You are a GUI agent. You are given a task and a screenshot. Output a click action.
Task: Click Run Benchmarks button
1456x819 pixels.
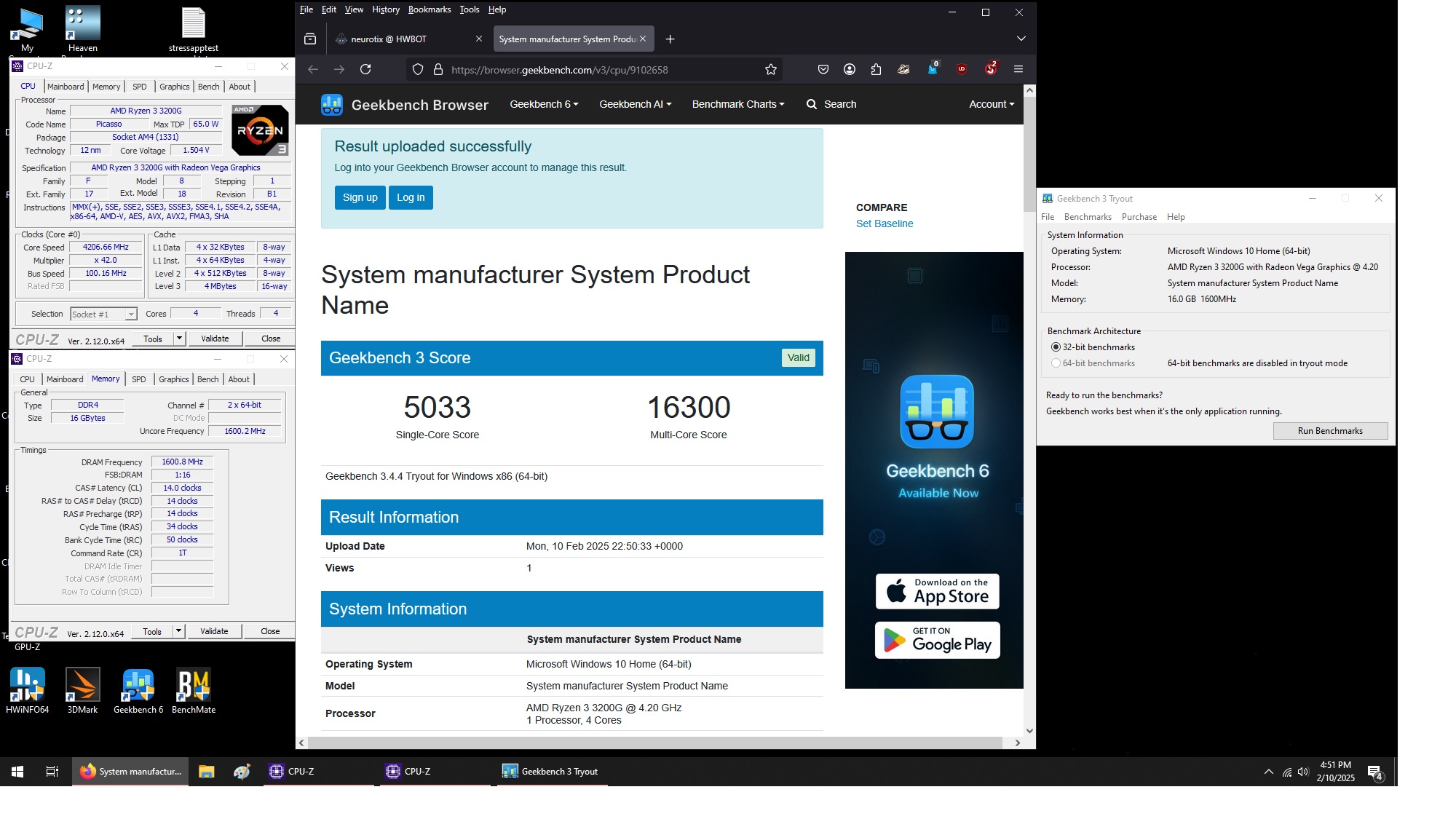coord(1330,431)
